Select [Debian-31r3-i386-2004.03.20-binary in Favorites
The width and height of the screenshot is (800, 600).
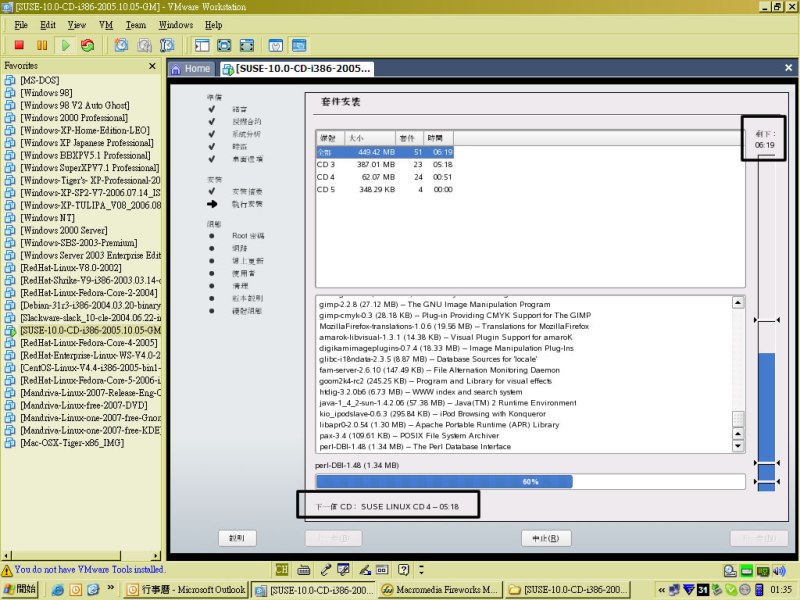coord(90,305)
